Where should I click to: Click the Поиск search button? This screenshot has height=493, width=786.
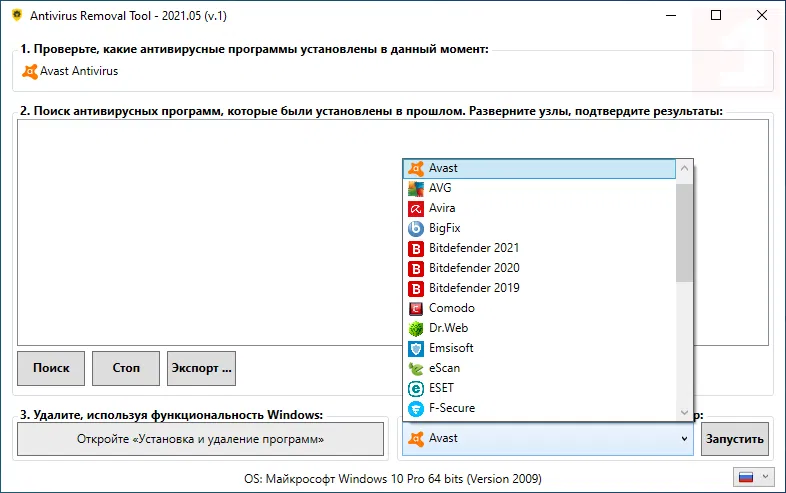pos(51,368)
